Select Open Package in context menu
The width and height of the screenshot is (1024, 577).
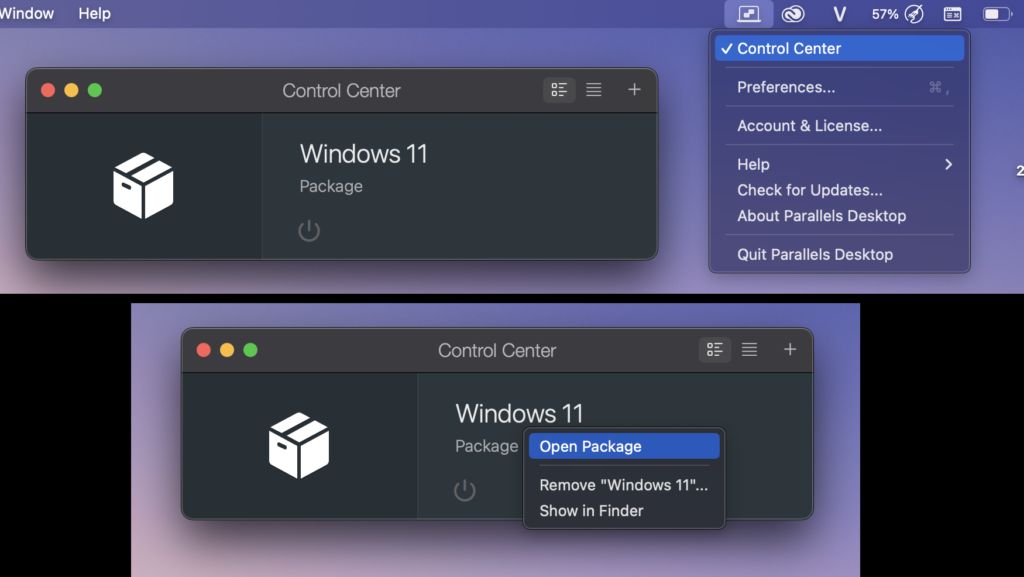click(x=624, y=446)
